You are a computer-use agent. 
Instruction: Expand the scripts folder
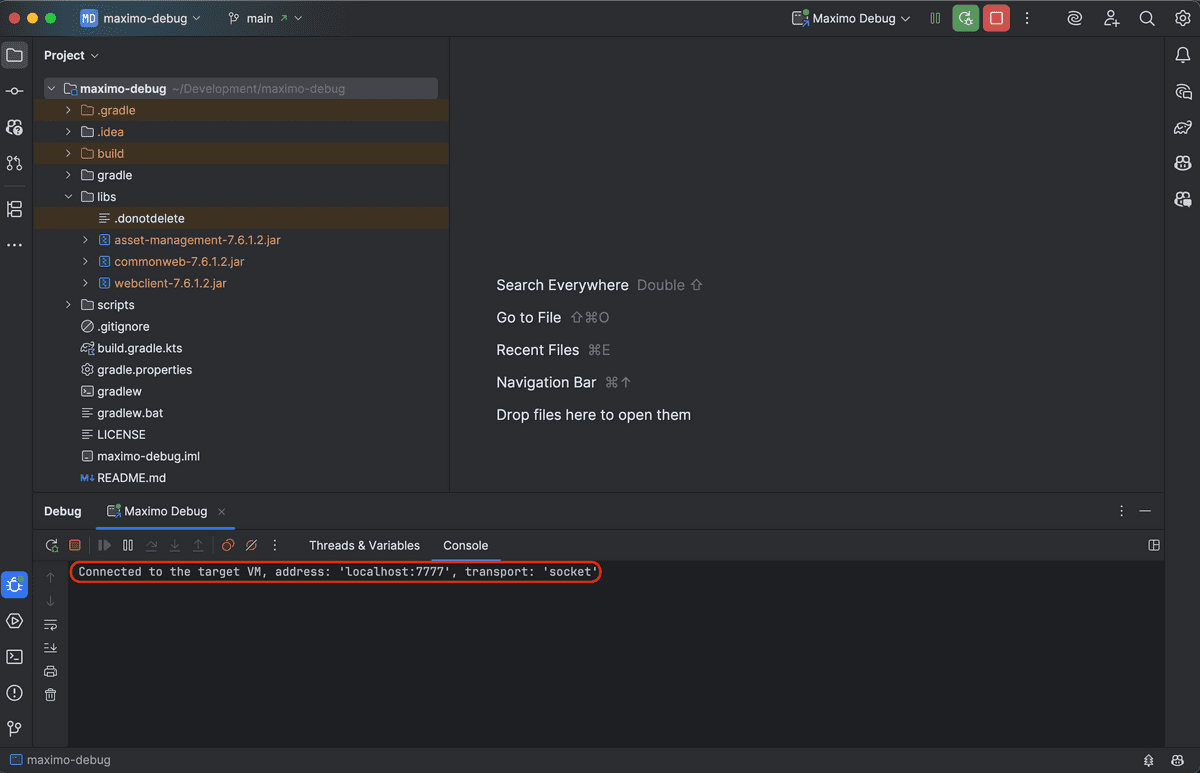pyautogui.click(x=68, y=304)
